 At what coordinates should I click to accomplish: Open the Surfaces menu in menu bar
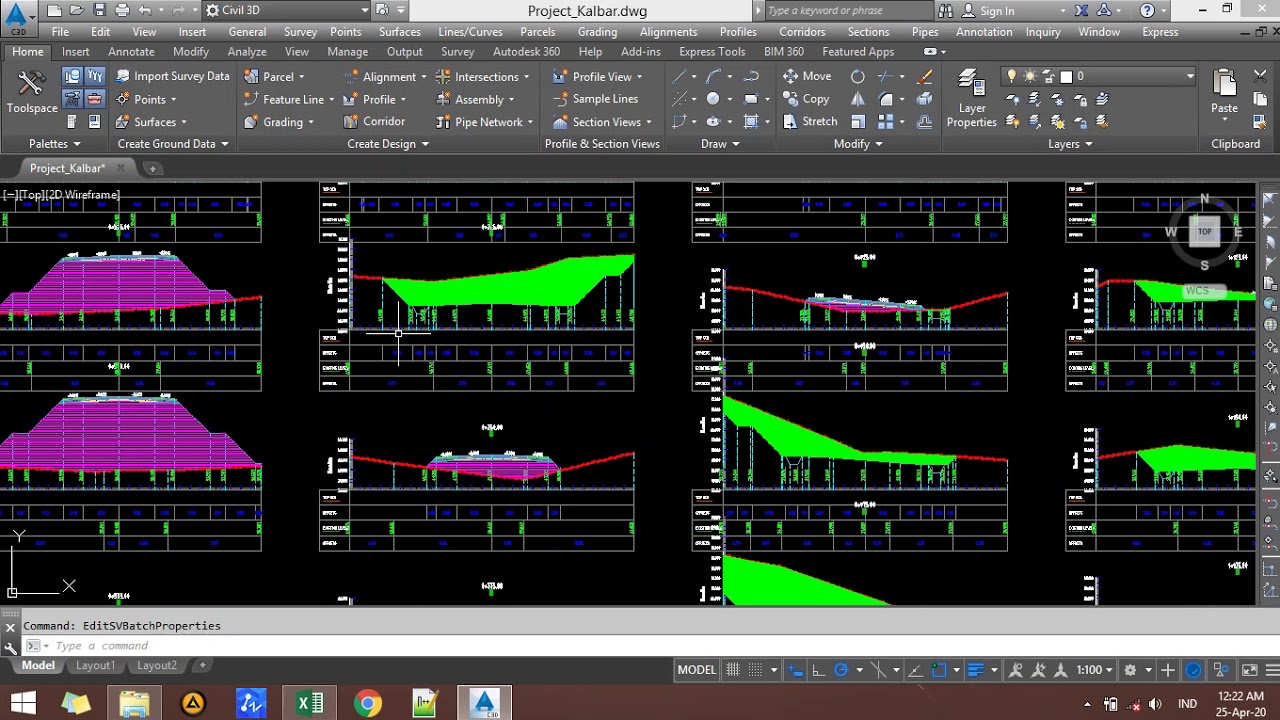tap(399, 32)
